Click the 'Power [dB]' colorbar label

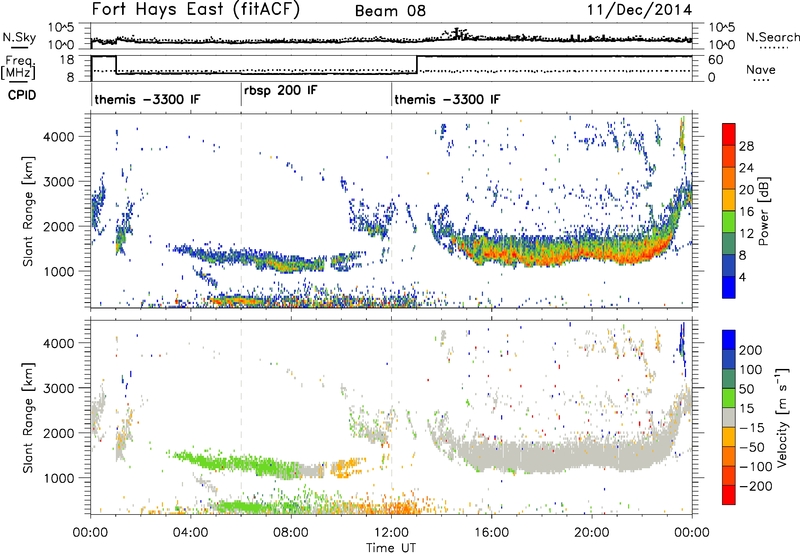click(x=764, y=211)
